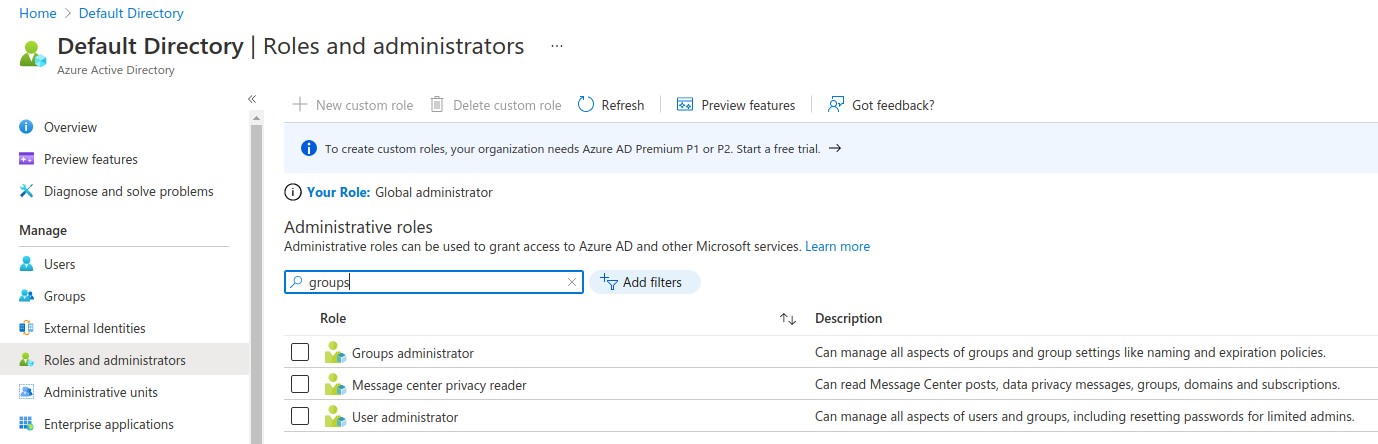Go to the Home breadcrumb link

pyautogui.click(x=38, y=13)
